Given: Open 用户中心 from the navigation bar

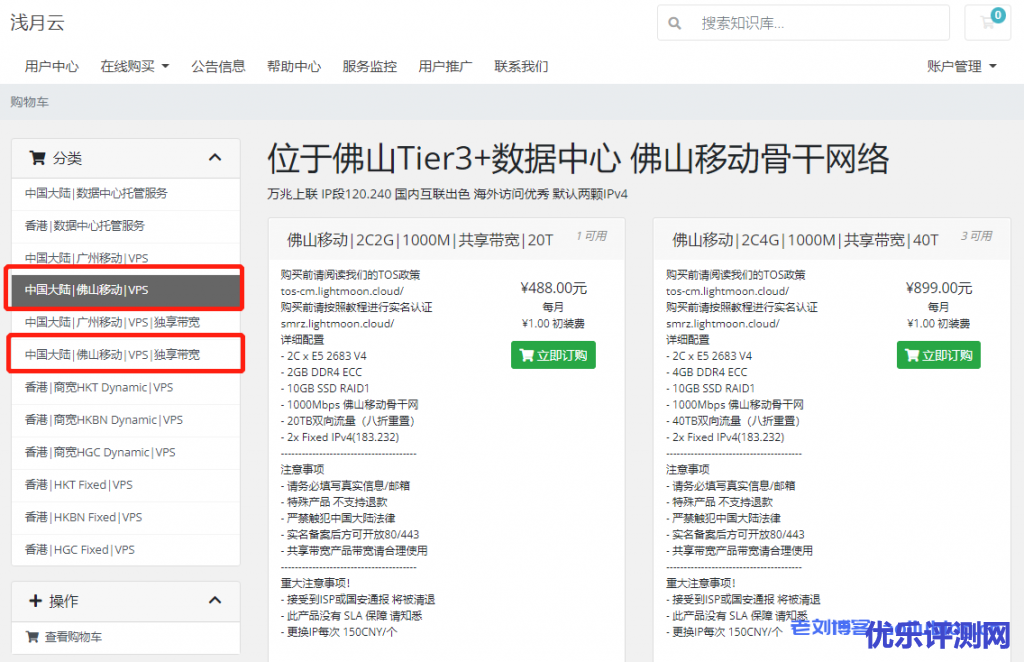Looking at the screenshot, I should point(52,66).
